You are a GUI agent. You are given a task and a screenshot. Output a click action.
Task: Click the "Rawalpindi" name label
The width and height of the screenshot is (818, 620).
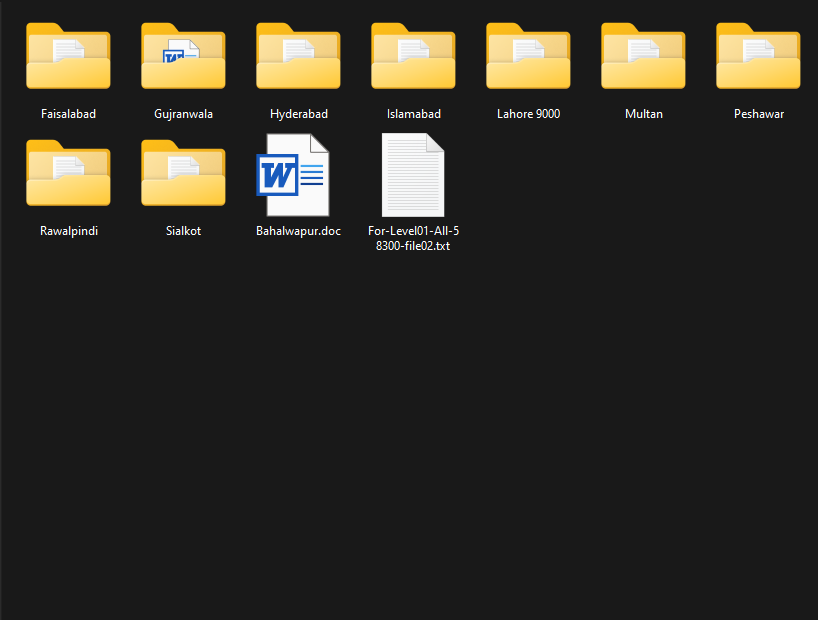coord(68,231)
